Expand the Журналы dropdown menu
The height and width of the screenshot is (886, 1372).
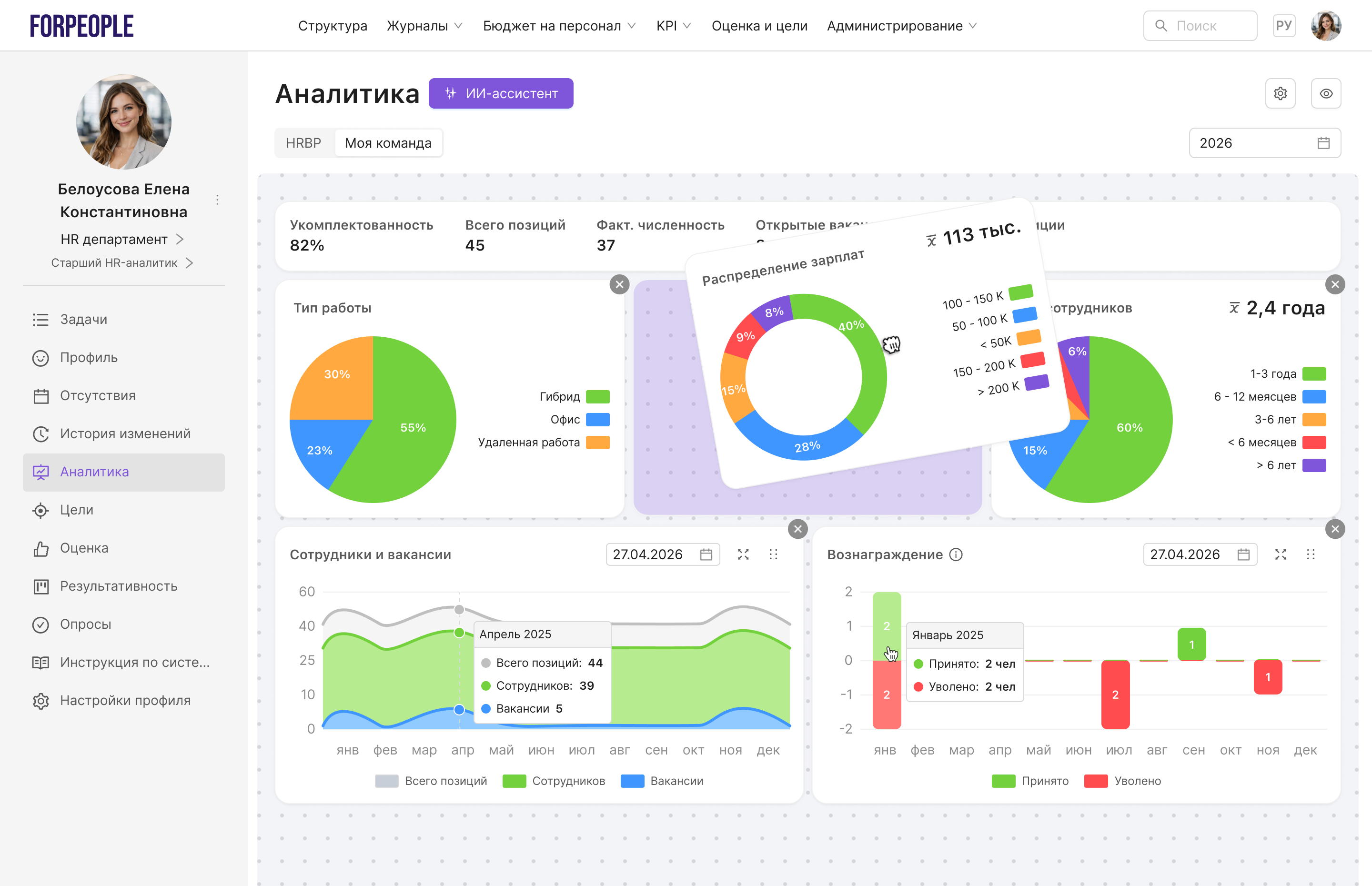(x=424, y=26)
